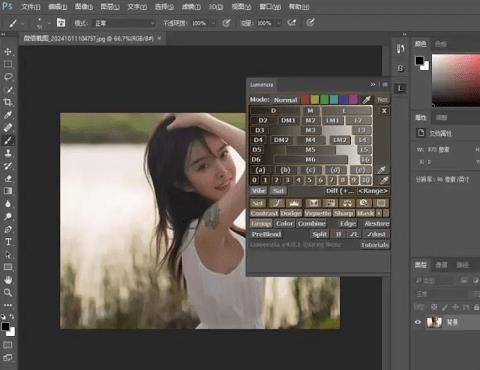Select the Eraser tool

8,178
